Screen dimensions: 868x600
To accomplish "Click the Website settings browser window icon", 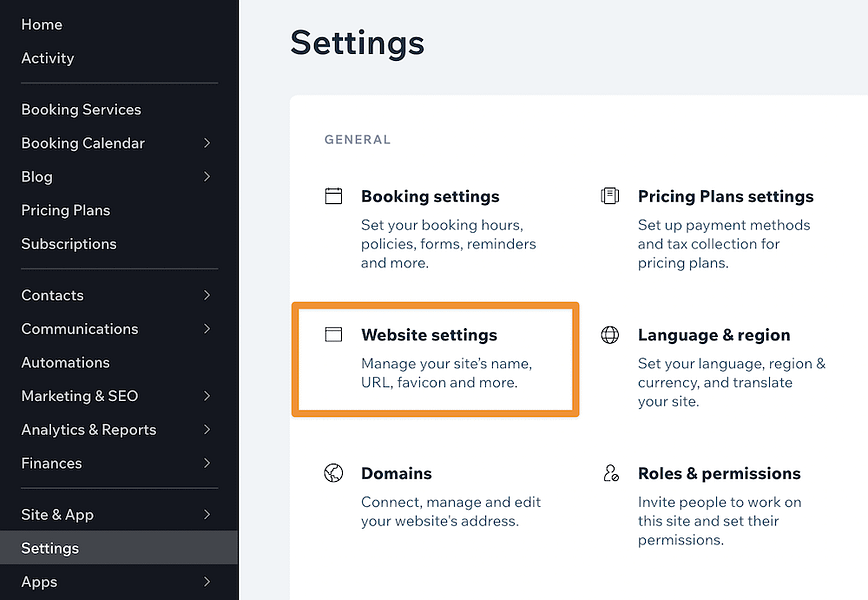I will (333, 335).
